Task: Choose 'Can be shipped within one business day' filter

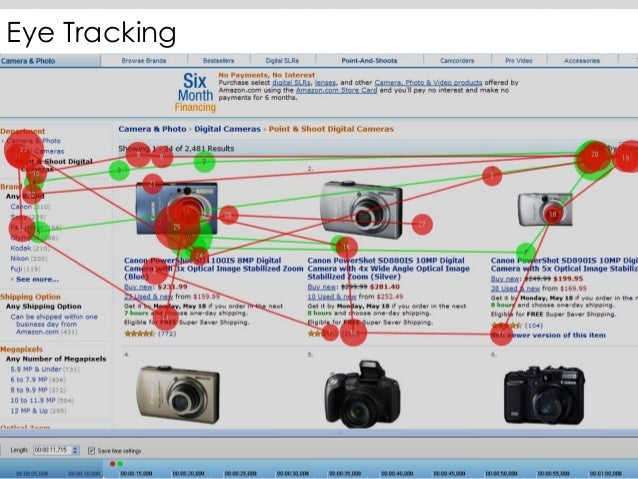Action: pos(54,324)
